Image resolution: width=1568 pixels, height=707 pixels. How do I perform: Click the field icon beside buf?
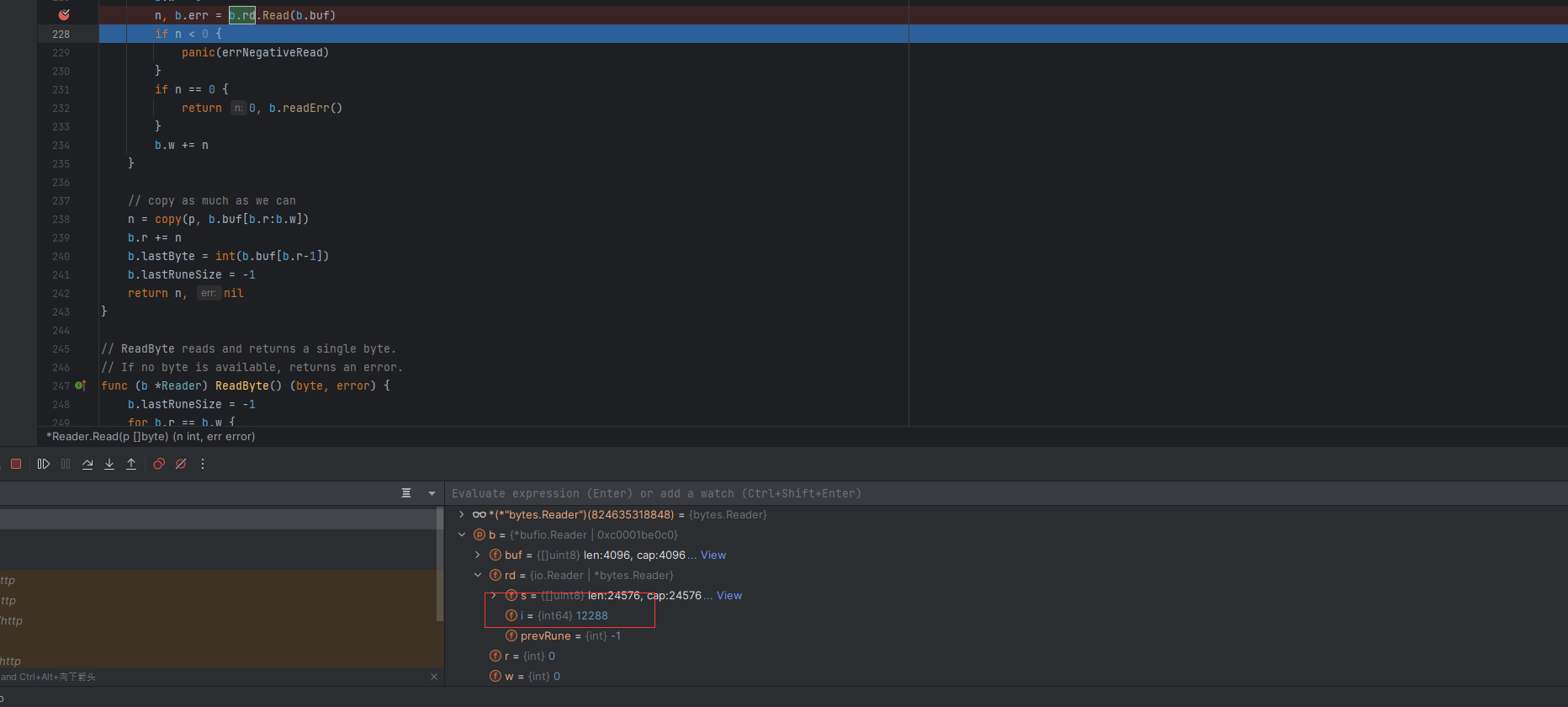point(495,555)
